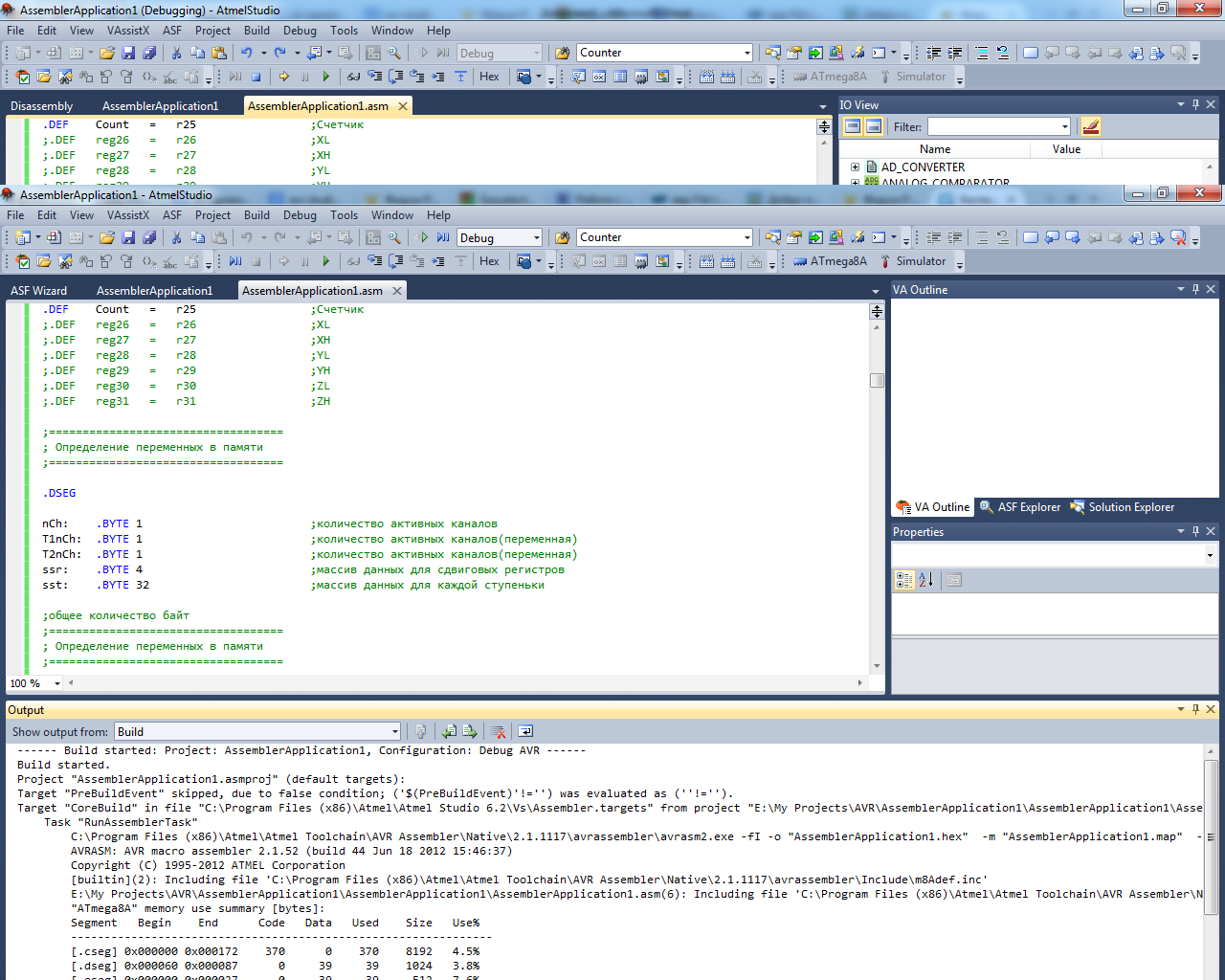
Task: Click Copy icon in front window toolbar
Action: (x=197, y=237)
